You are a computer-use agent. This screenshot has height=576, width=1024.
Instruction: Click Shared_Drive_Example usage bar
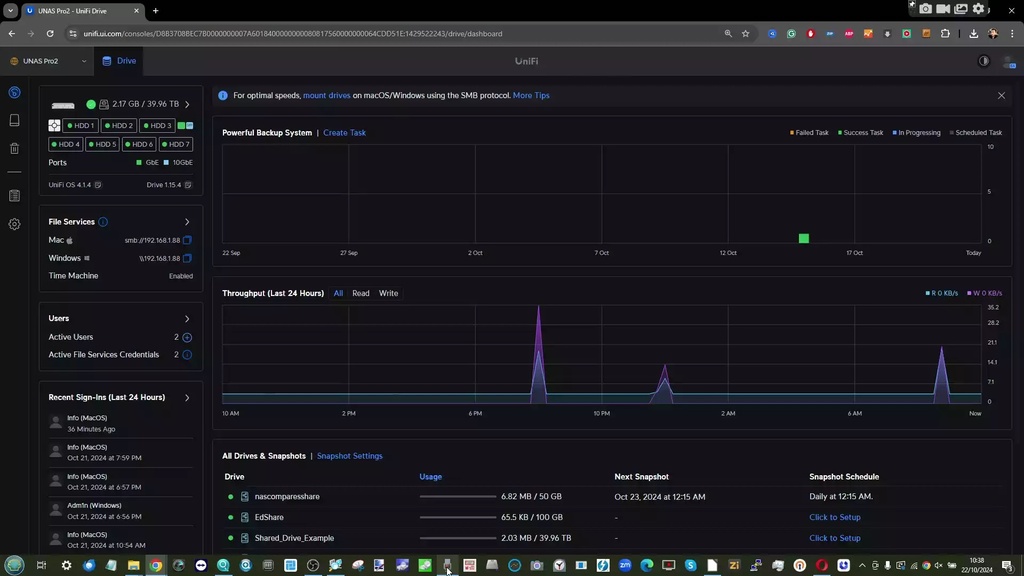click(458, 538)
